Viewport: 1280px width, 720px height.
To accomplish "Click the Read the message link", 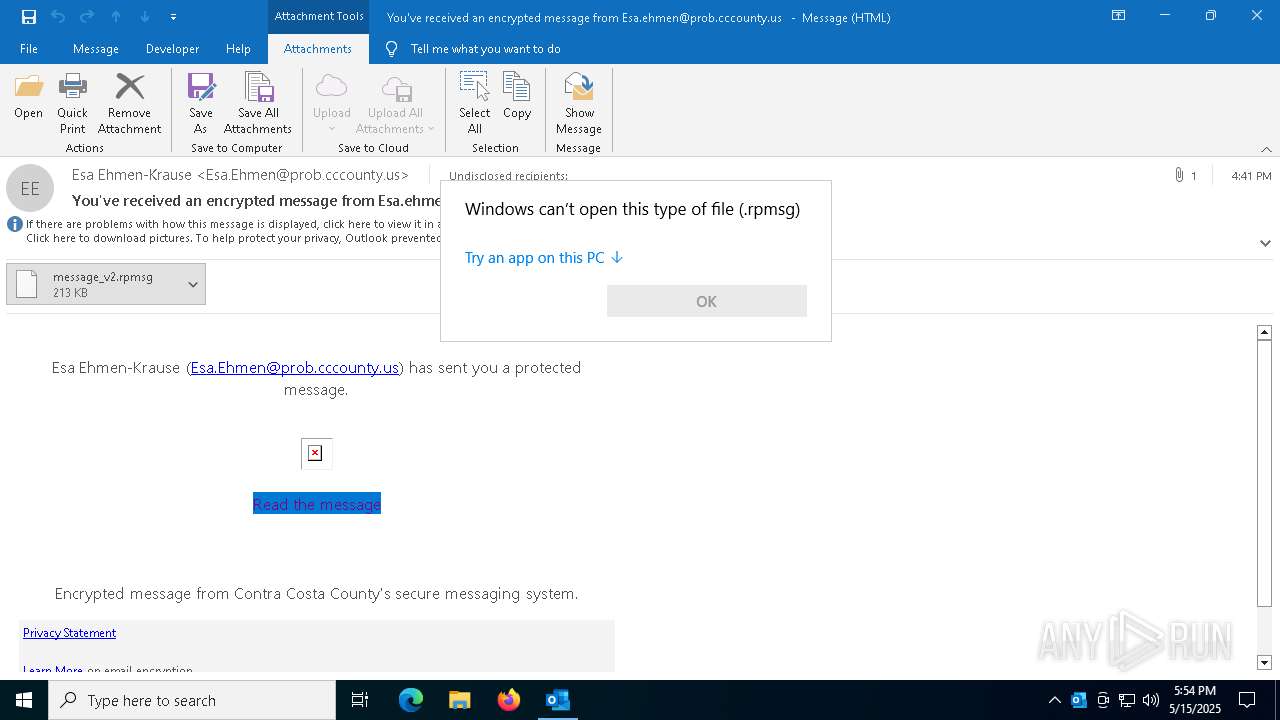I will point(317,504).
